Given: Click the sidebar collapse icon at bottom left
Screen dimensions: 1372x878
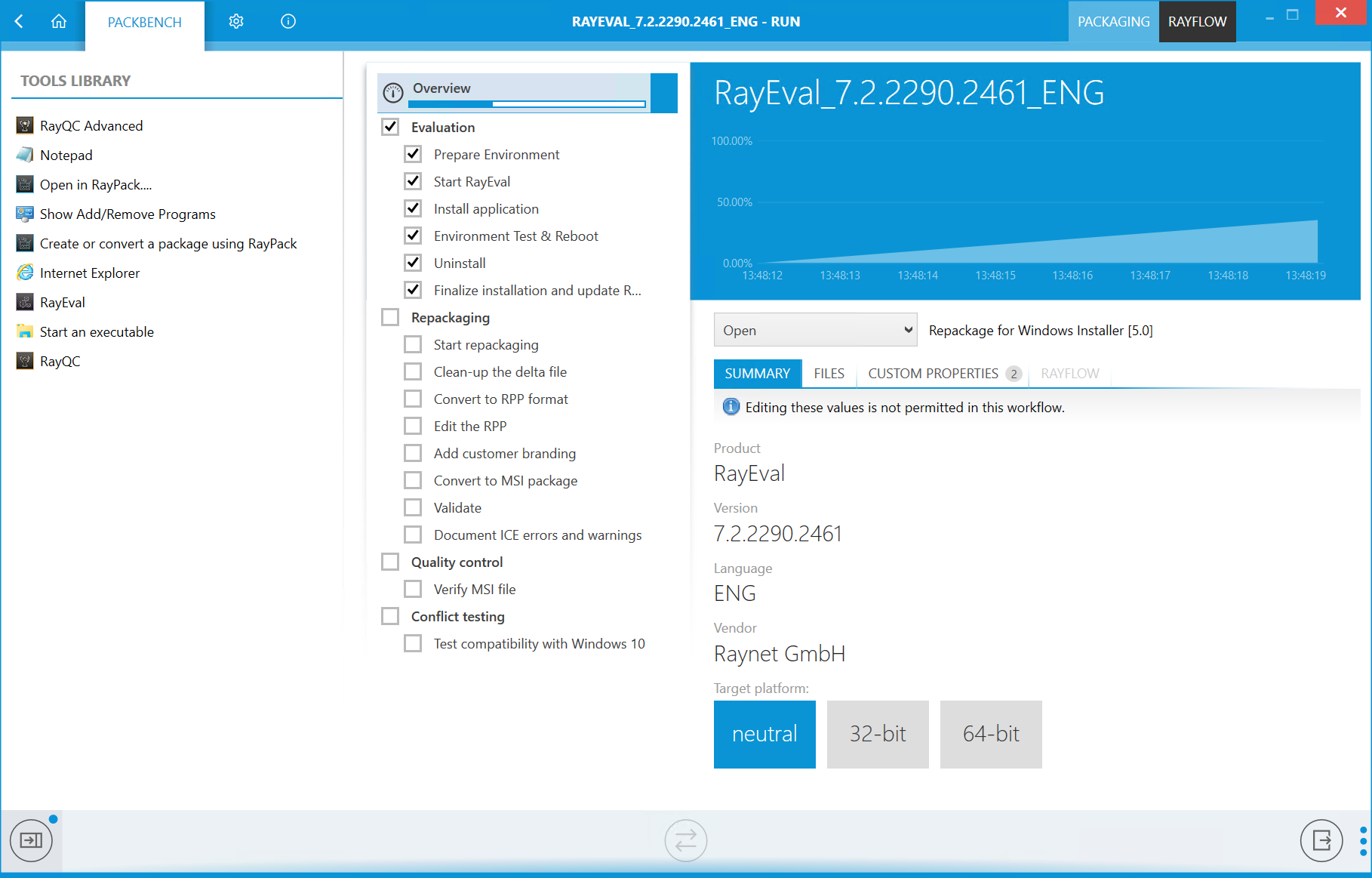Looking at the screenshot, I should pos(31,839).
